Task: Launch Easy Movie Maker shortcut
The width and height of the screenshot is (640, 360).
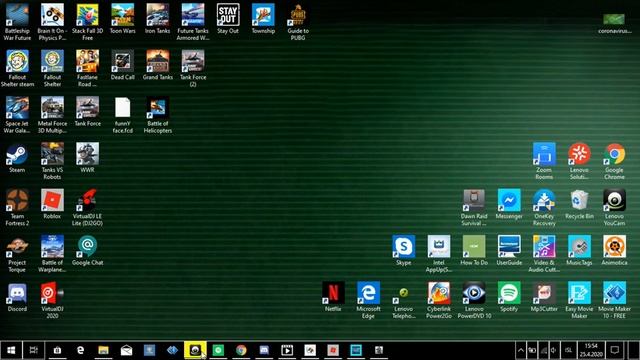Action: coord(579,300)
